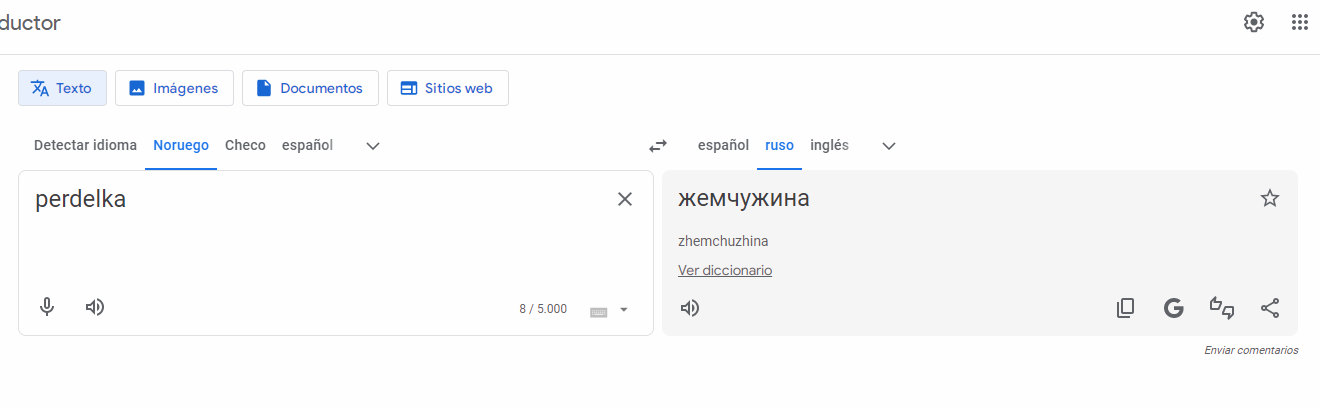The width and height of the screenshot is (1320, 409).
Task: Select Checo as the source language
Action: click(245, 145)
